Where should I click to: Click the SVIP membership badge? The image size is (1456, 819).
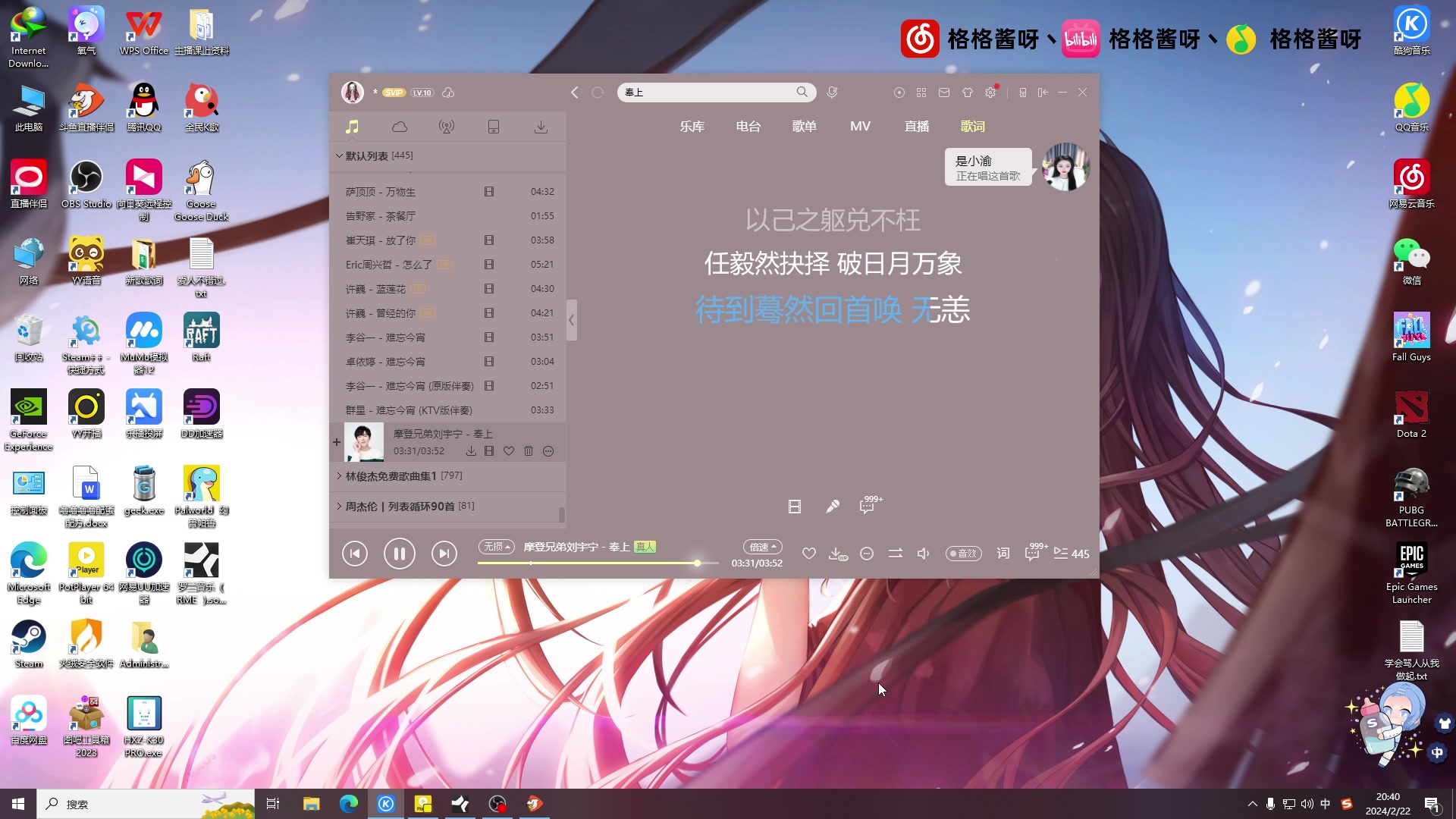click(x=394, y=93)
